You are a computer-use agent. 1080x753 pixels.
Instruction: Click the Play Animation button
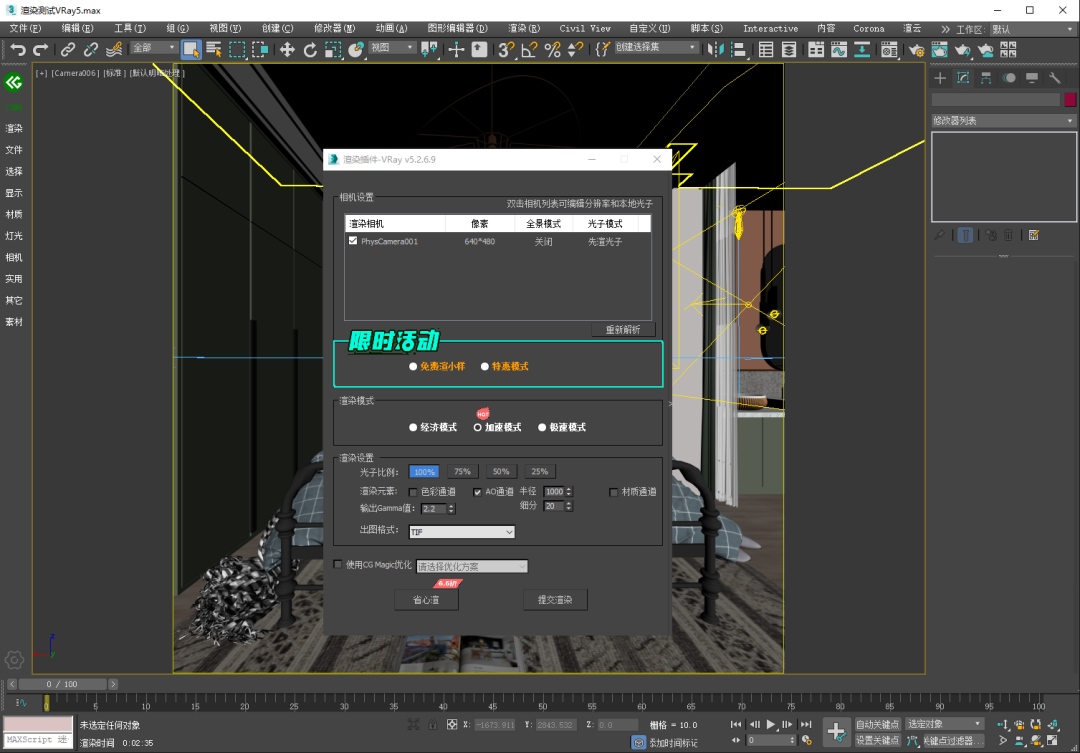770,724
